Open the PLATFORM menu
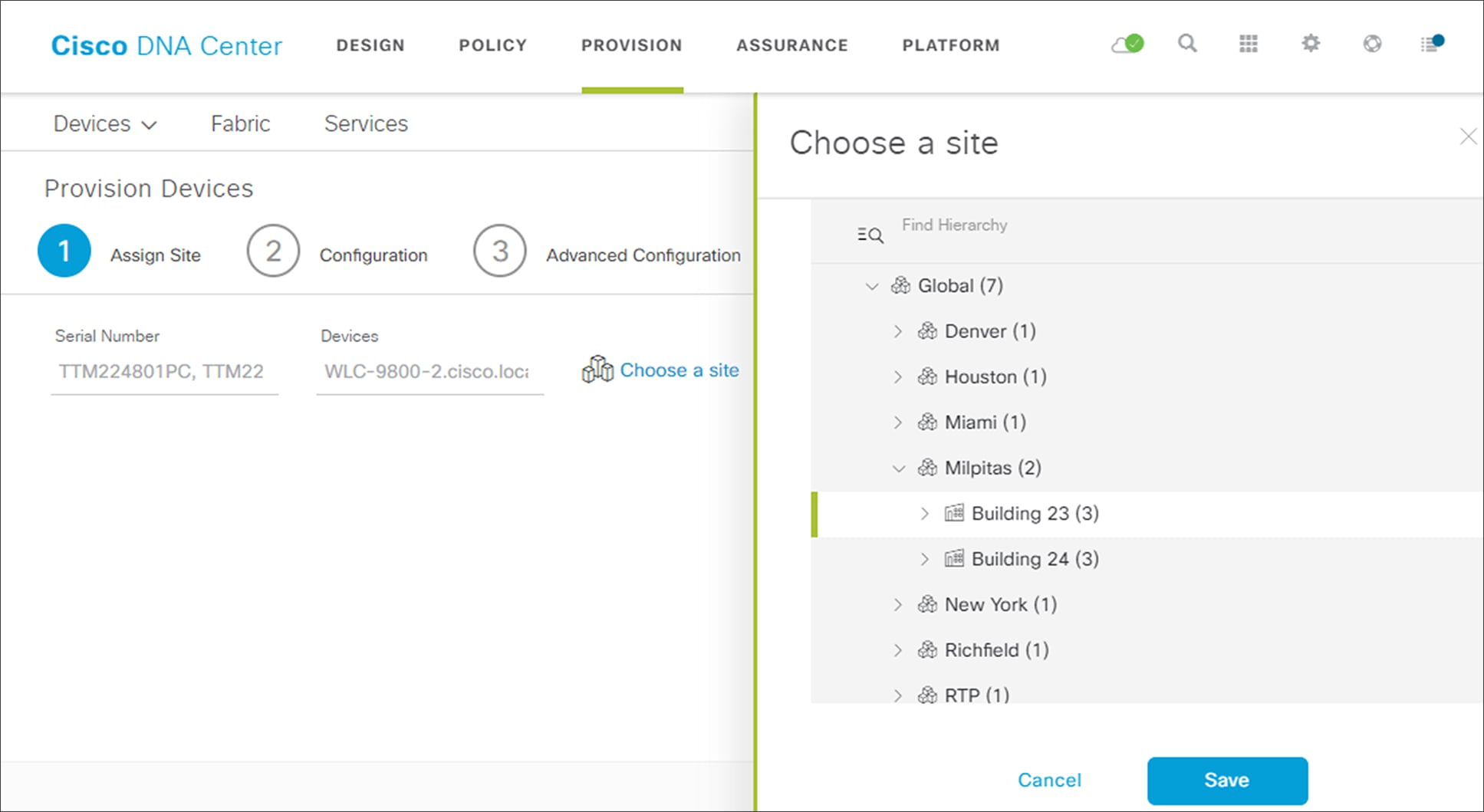 click(951, 45)
